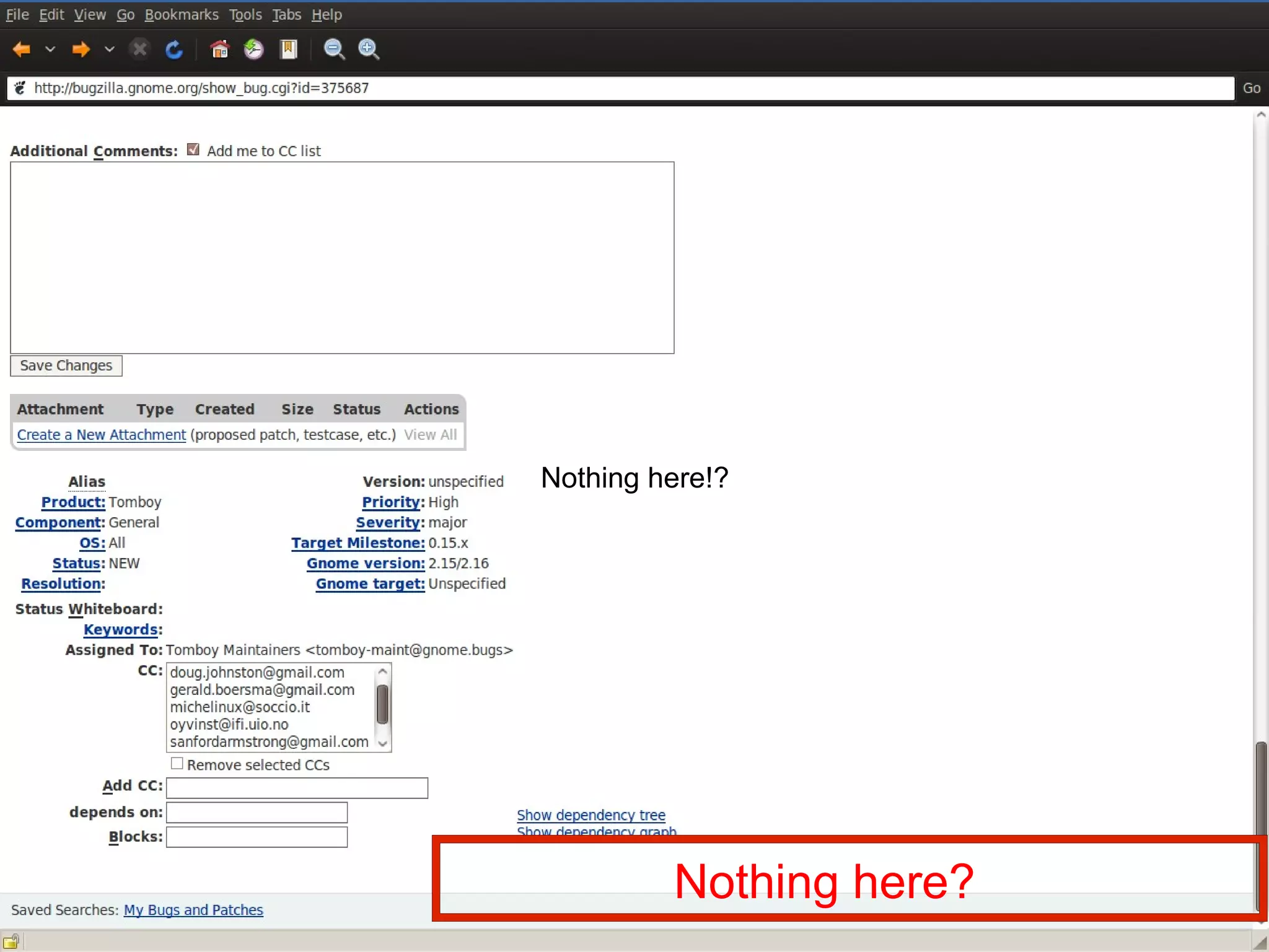This screenshot has height=952, width=1269.
Task: Open the Bookmarks menu
Action: (x=182, y=14)
